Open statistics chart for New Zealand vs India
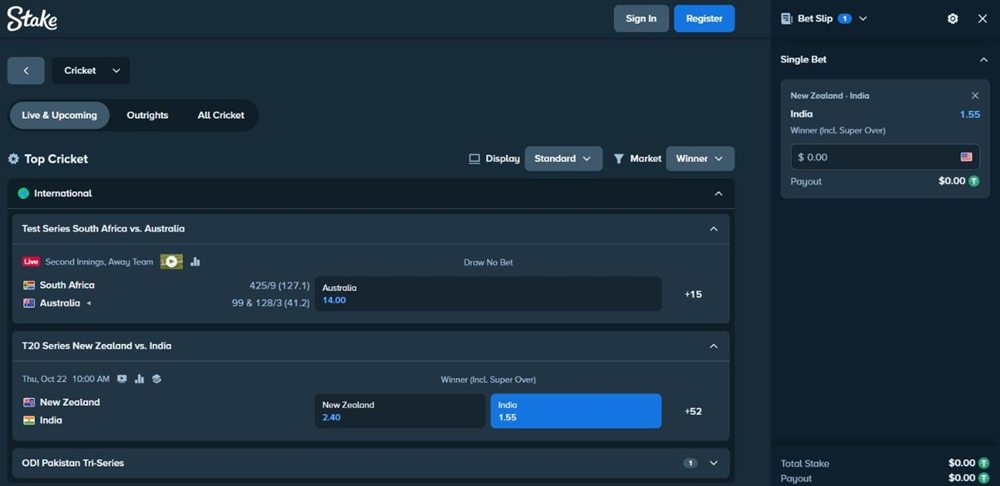Screen dimensions: 1000x486 139,379
